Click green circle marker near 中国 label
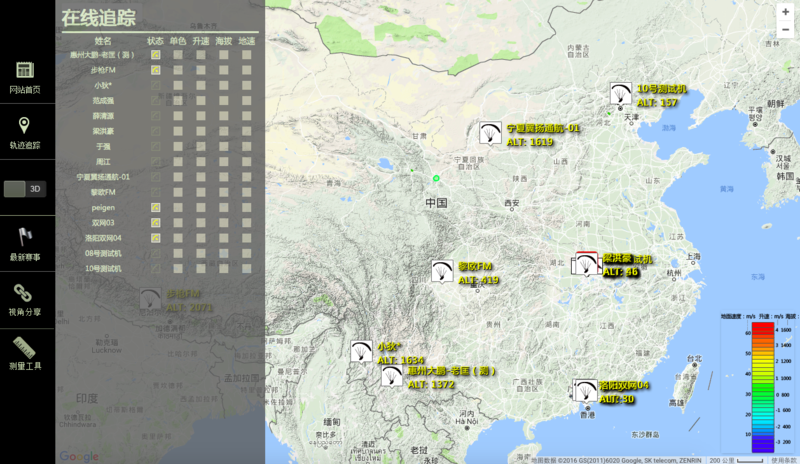The width and height of the screenshot is (800, 464). point(436,178)
